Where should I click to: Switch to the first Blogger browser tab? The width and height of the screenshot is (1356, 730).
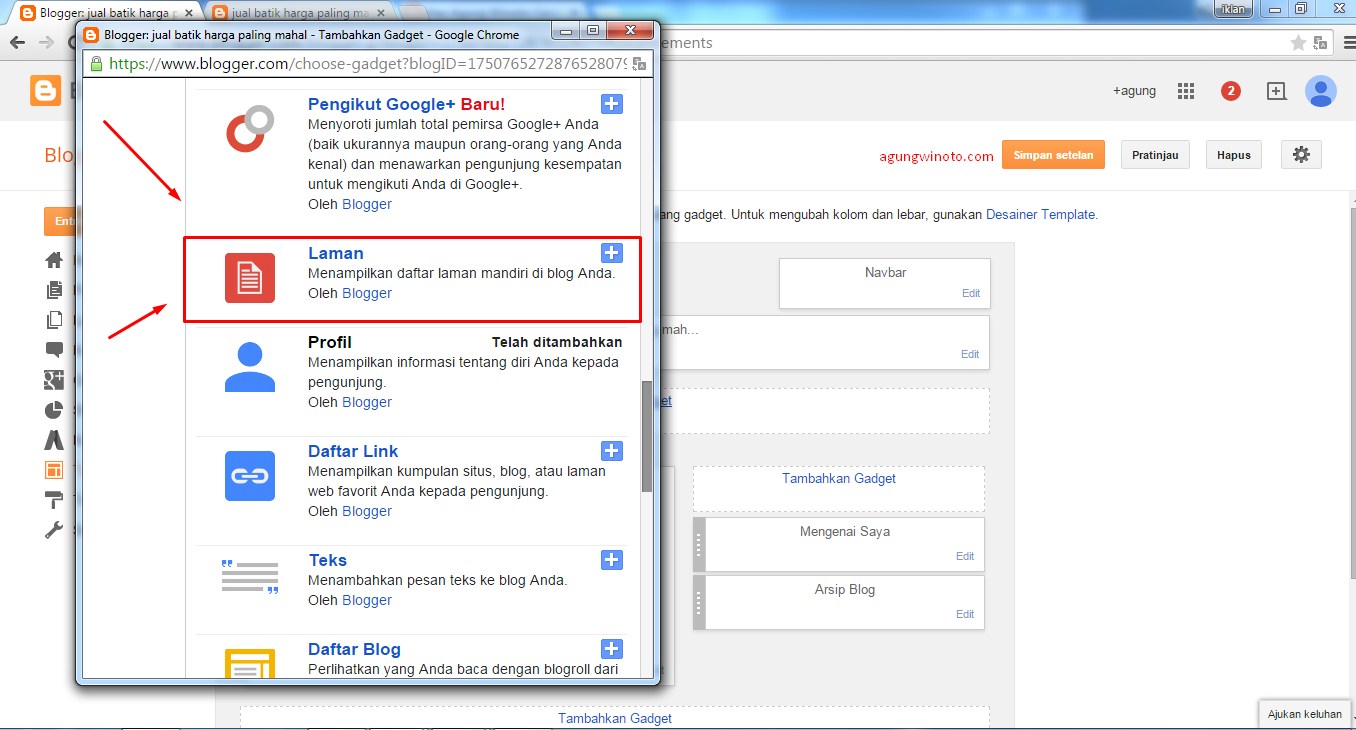(x=105, y=13)
